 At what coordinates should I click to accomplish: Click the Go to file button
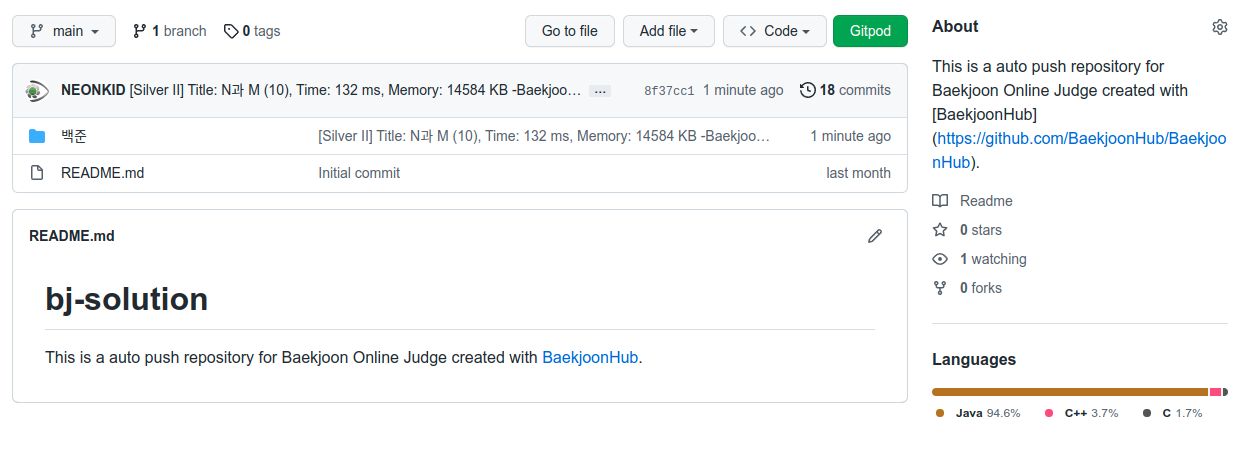(x=570, y=31)
